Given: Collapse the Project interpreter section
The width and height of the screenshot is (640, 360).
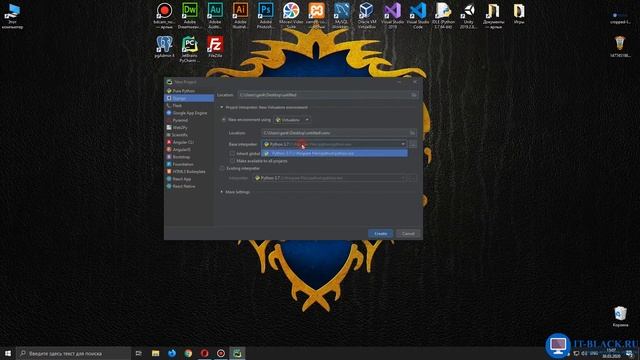Looking at the screenshot, I should [222, 107].
